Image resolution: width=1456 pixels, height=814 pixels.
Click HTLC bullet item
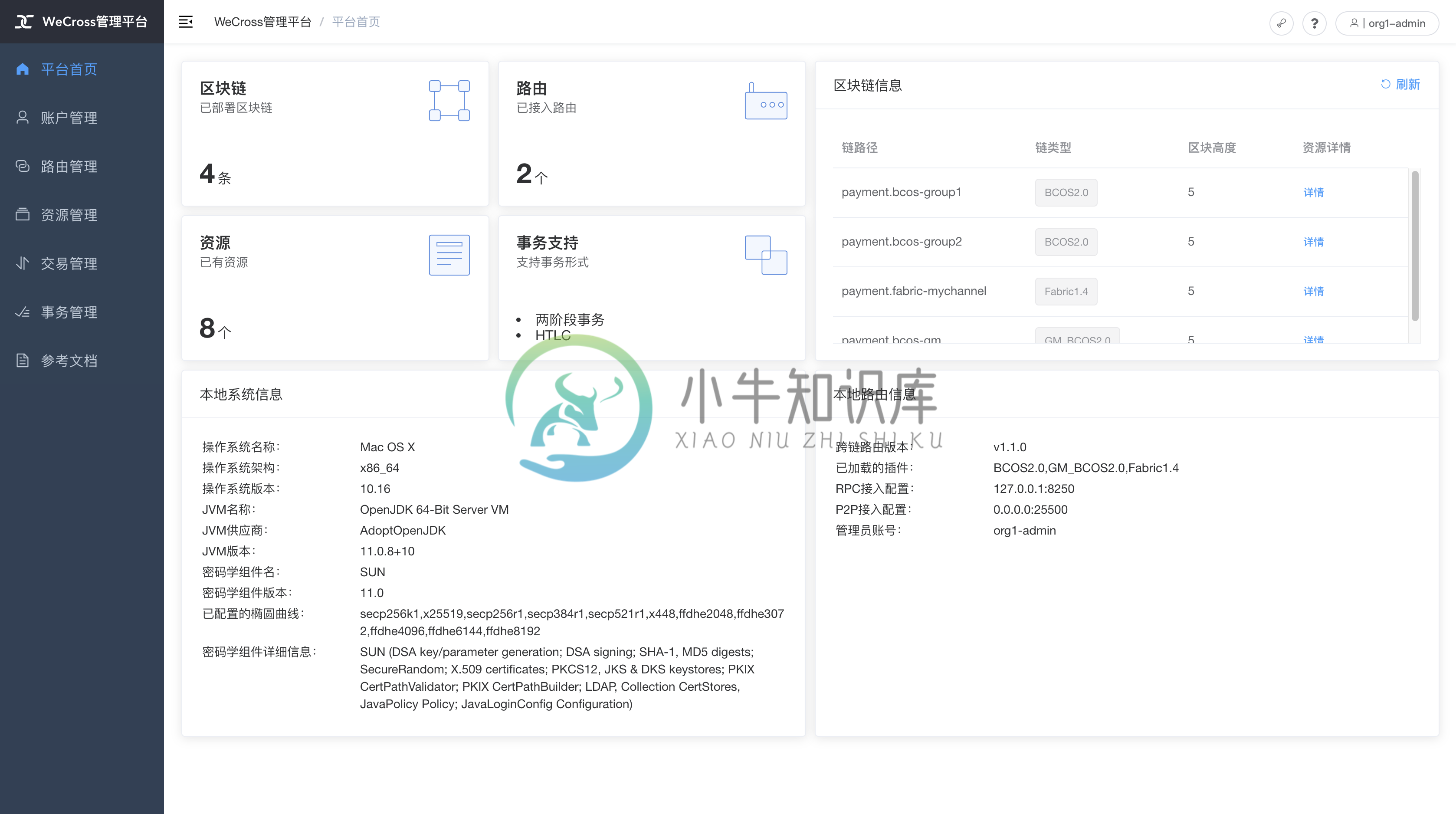tap(553, 335)
